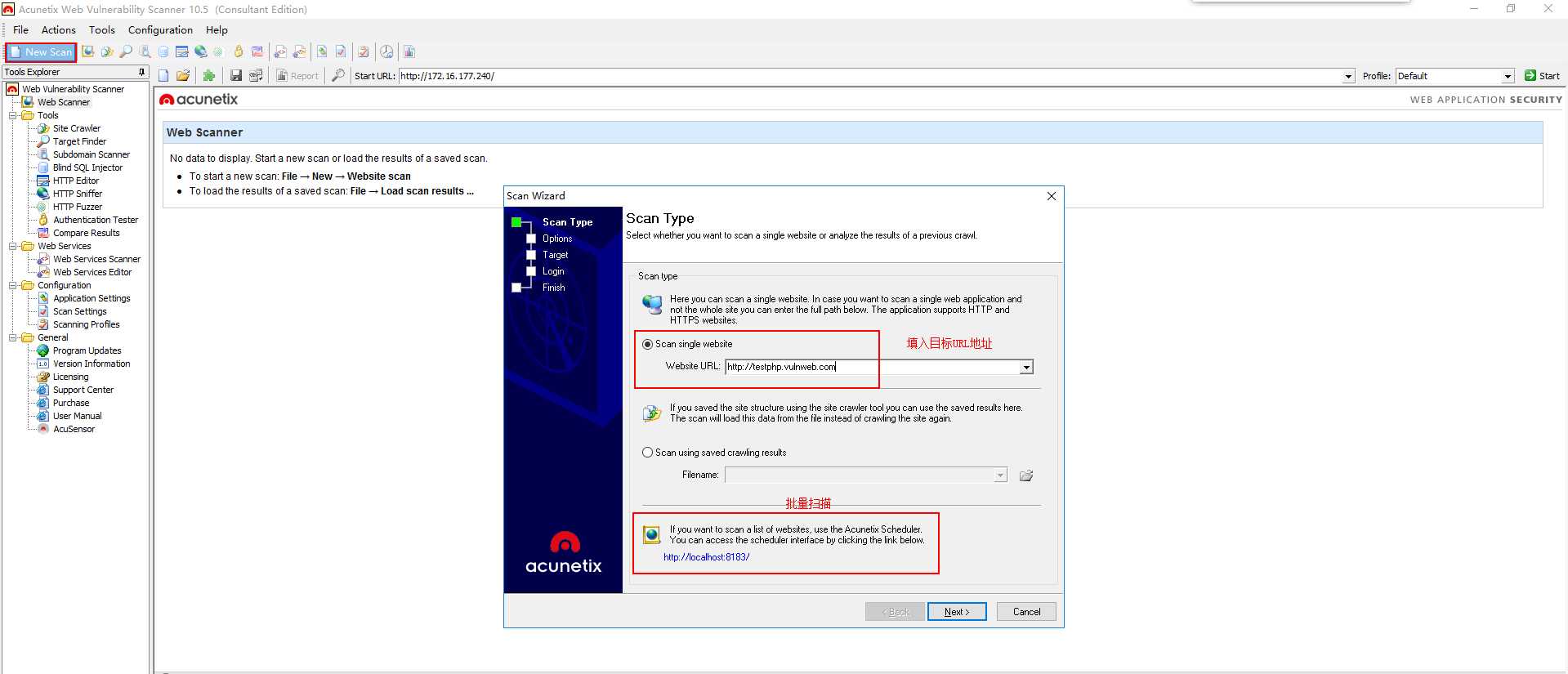This screenshot has height=674, width=1568.
Task: Select Authentication Tester in the tree
Action: click(x=96, y=220)
